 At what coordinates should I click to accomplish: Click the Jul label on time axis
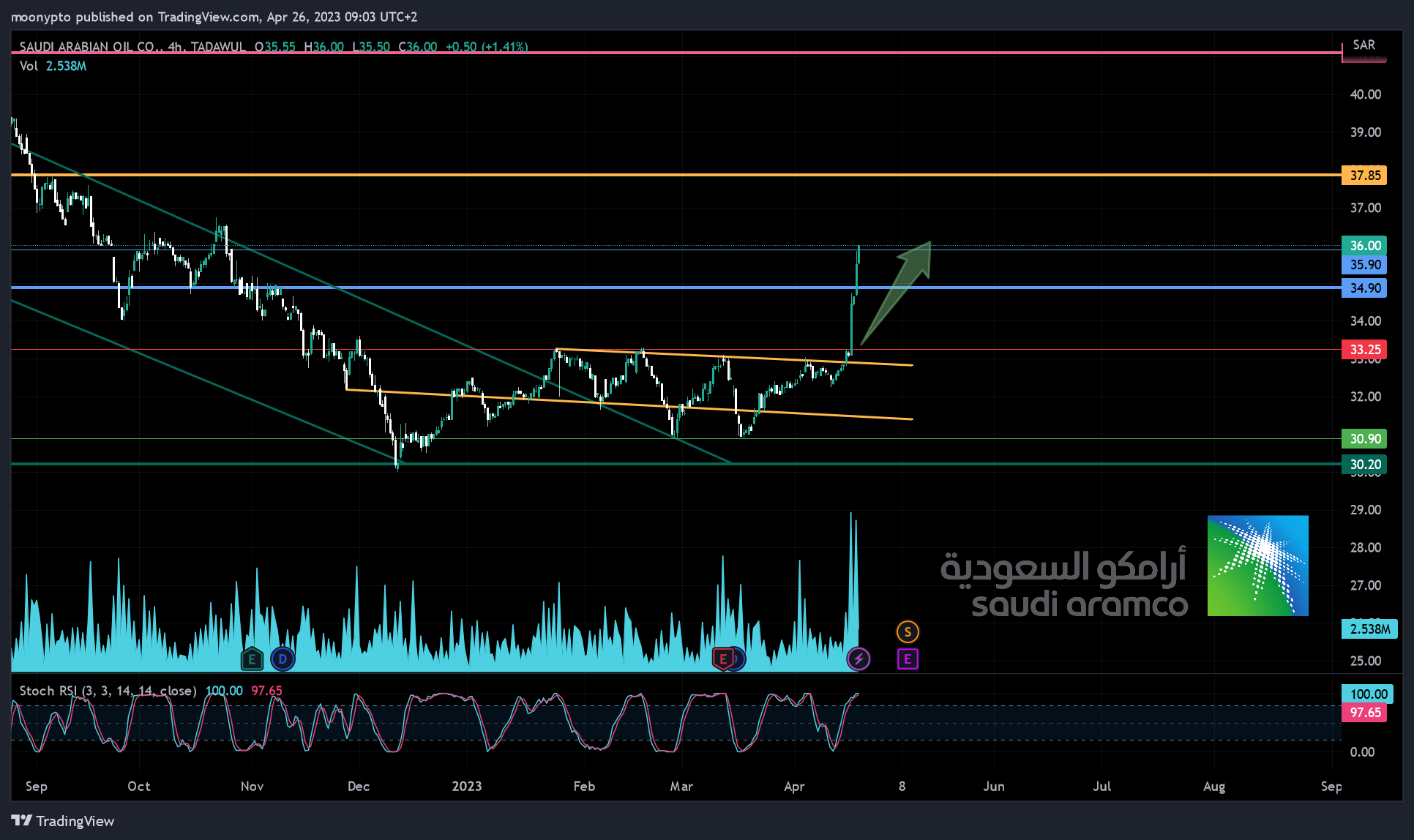[x=1101, y=787]
